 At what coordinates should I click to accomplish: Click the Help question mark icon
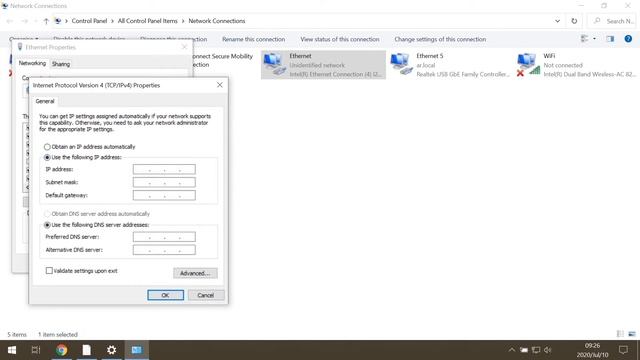tap(628, 39)
